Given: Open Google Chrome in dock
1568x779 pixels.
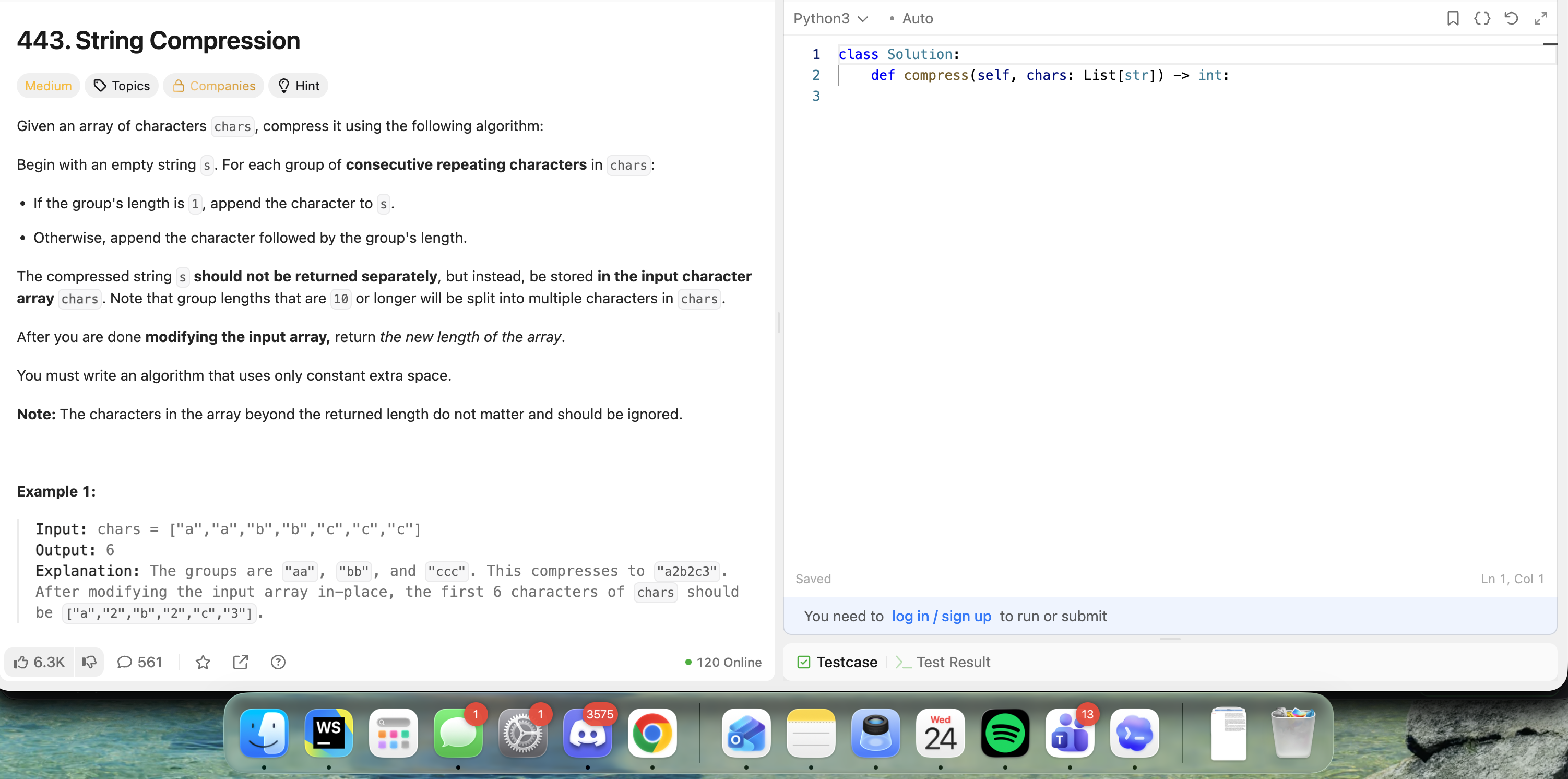Looking at the screenshot, I should coord(652,733).
